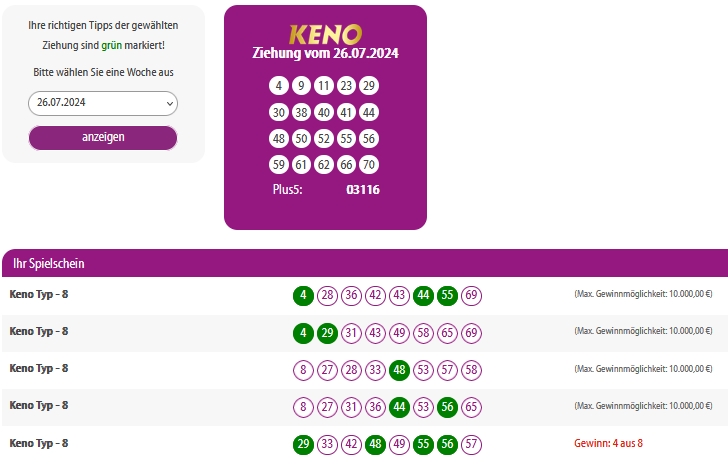Click the Plus5 number 03116

[x=362, y=189]
